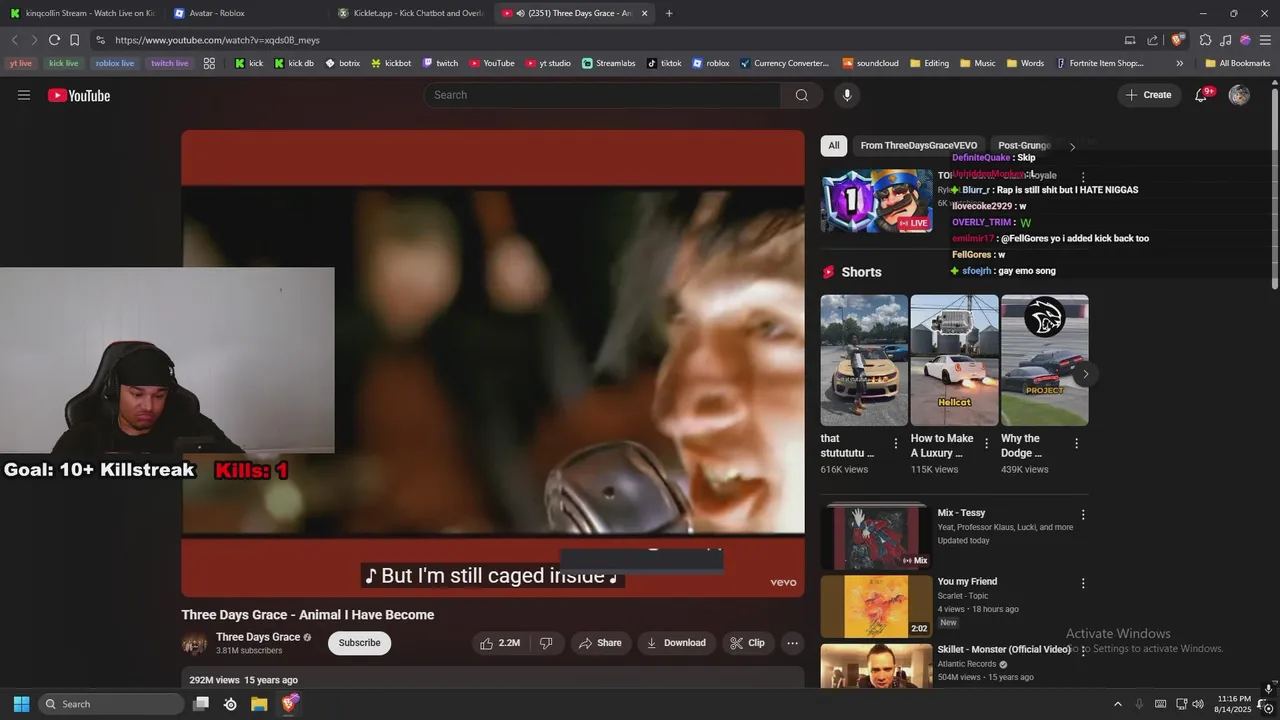Click the Share button
The image size is (1280, 720).
pos(600,643)
